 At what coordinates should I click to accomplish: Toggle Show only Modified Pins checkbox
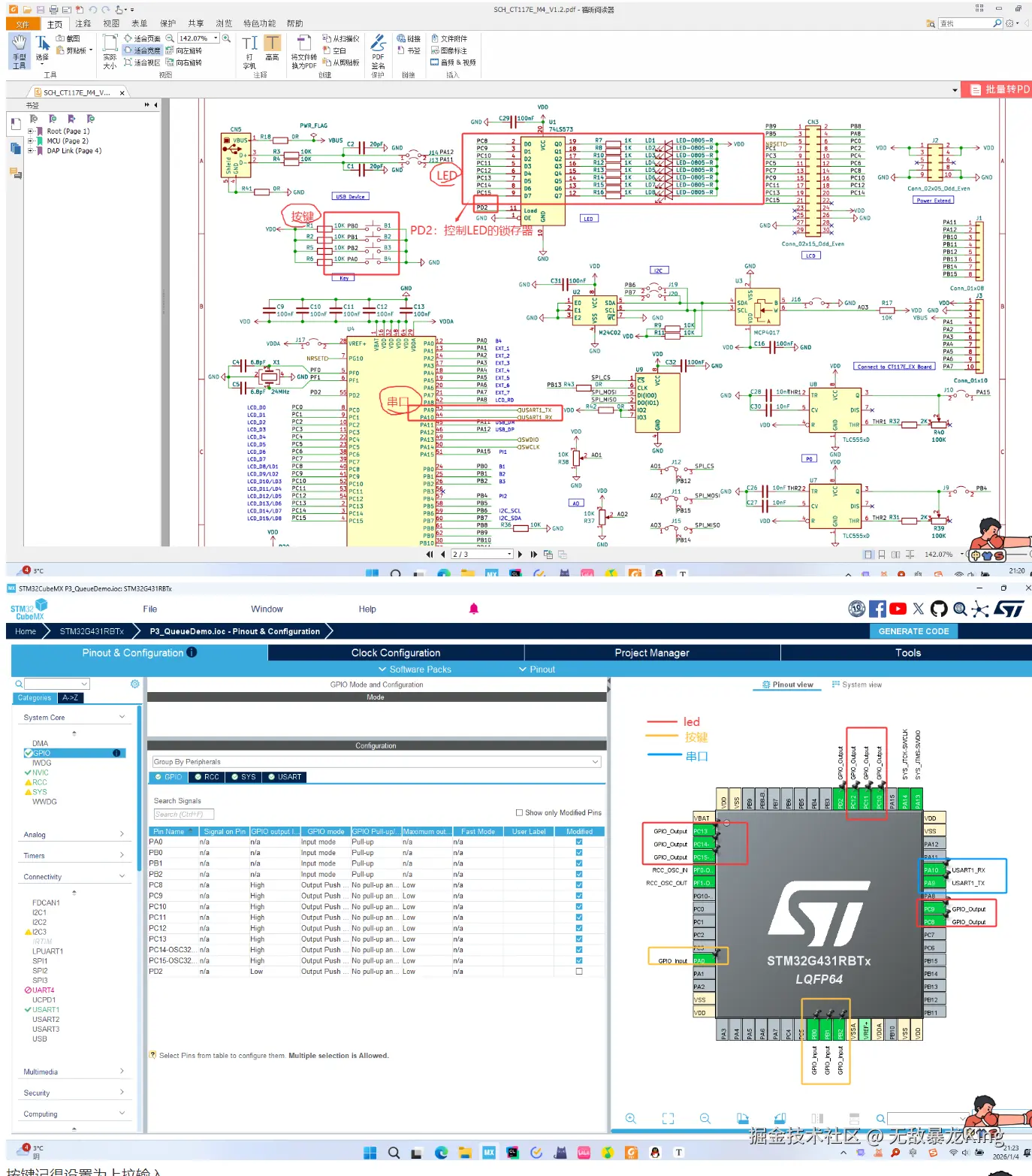click(x=519, y=812)
